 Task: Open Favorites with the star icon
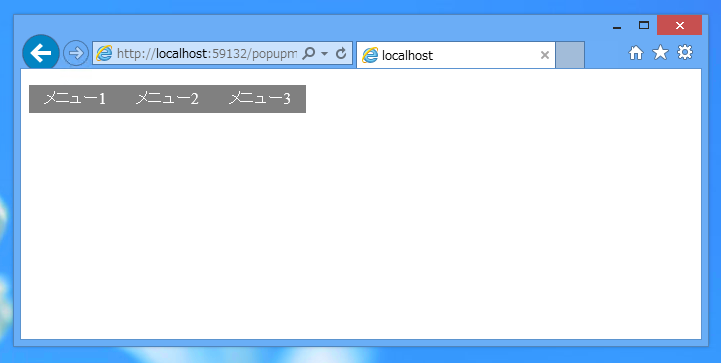[x=660, y=52]
